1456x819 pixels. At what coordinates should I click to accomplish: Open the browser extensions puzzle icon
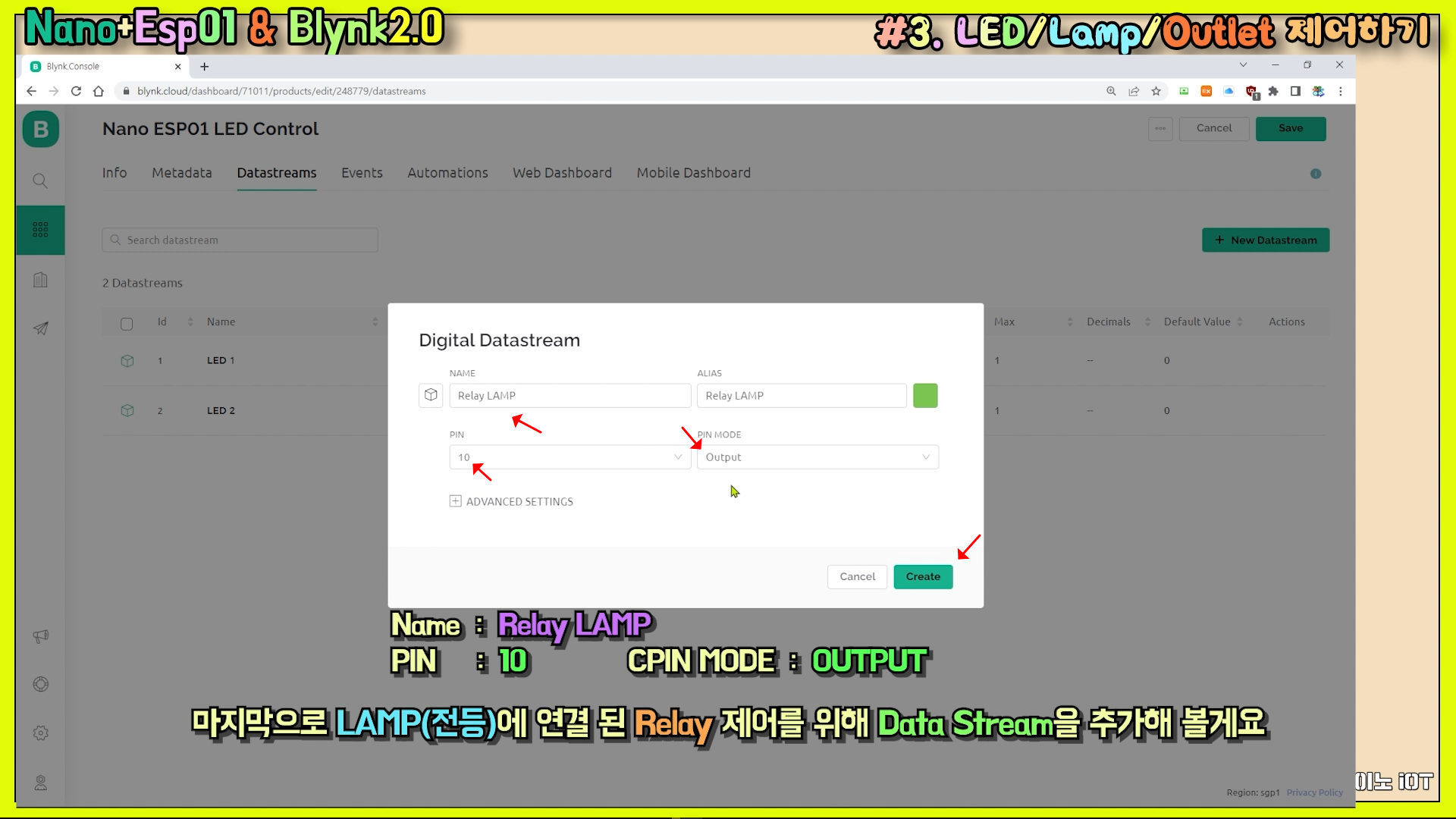coord(1273,91)
